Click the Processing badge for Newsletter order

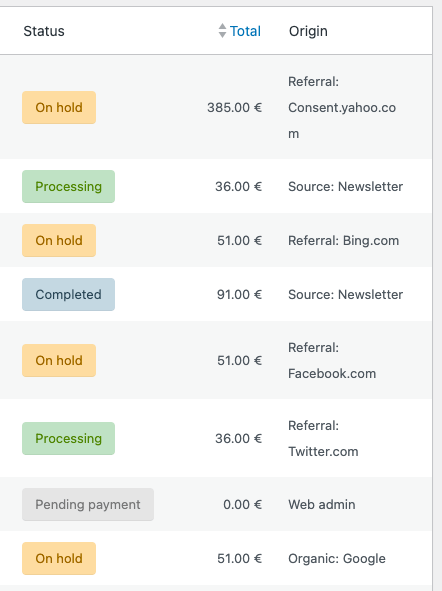click(x=69, y=187)
